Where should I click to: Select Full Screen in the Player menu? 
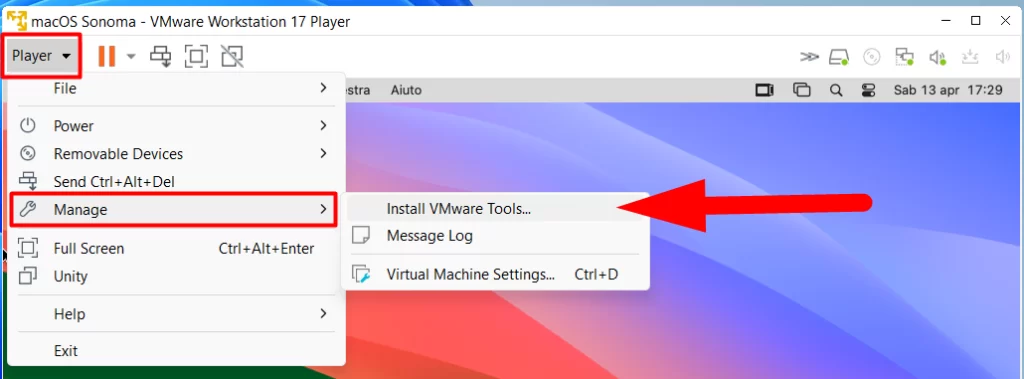tap(176, 248)
